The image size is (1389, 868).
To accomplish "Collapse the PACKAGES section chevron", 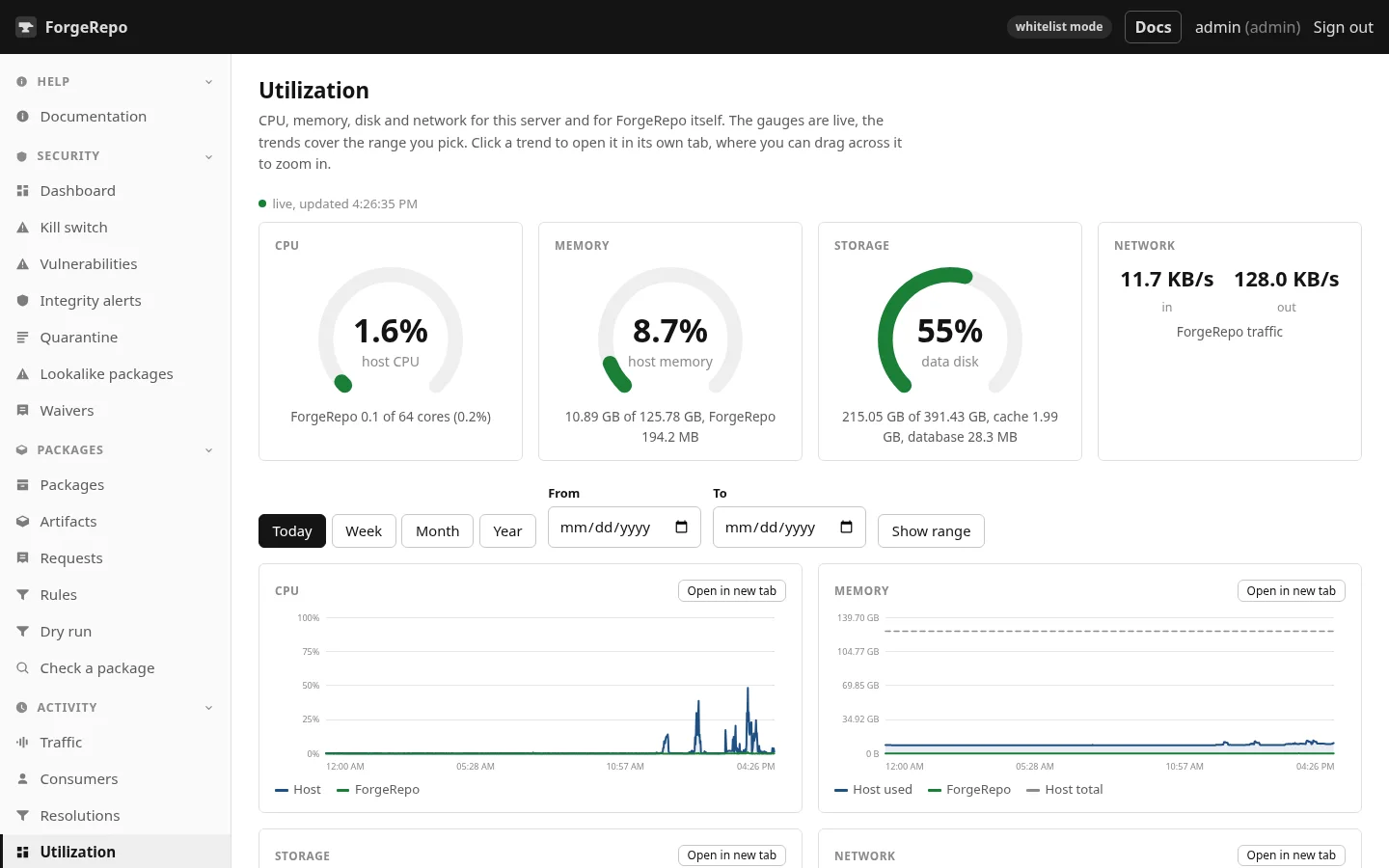I will click(x=208, y=450).
